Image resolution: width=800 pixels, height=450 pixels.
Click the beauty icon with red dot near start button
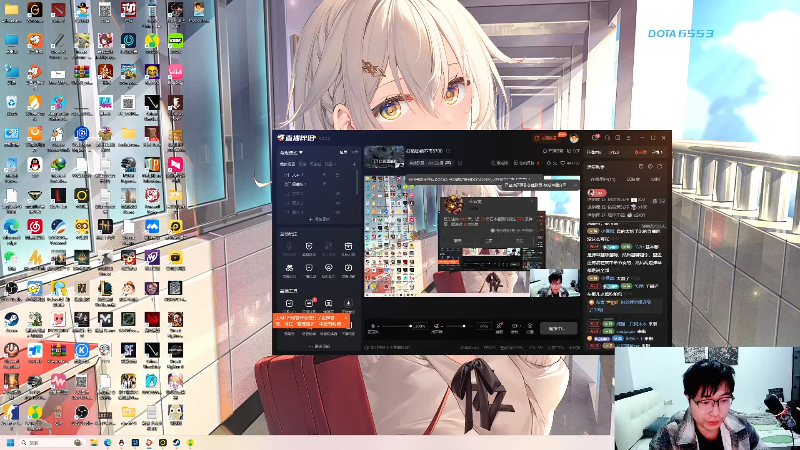(x=499, y=327)
